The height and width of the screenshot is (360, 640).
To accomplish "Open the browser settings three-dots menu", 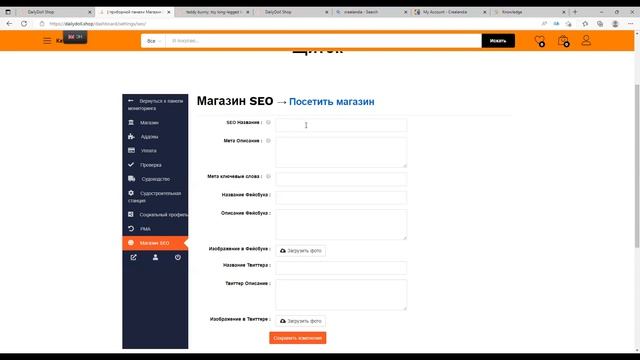I will coord(630,24).
